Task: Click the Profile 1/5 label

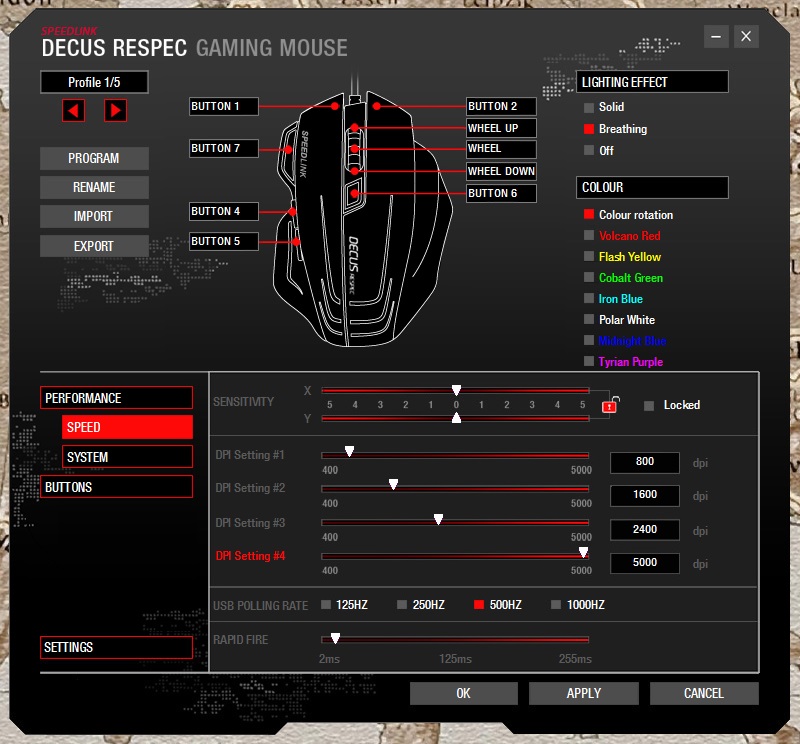Action: tap(94, 82)
